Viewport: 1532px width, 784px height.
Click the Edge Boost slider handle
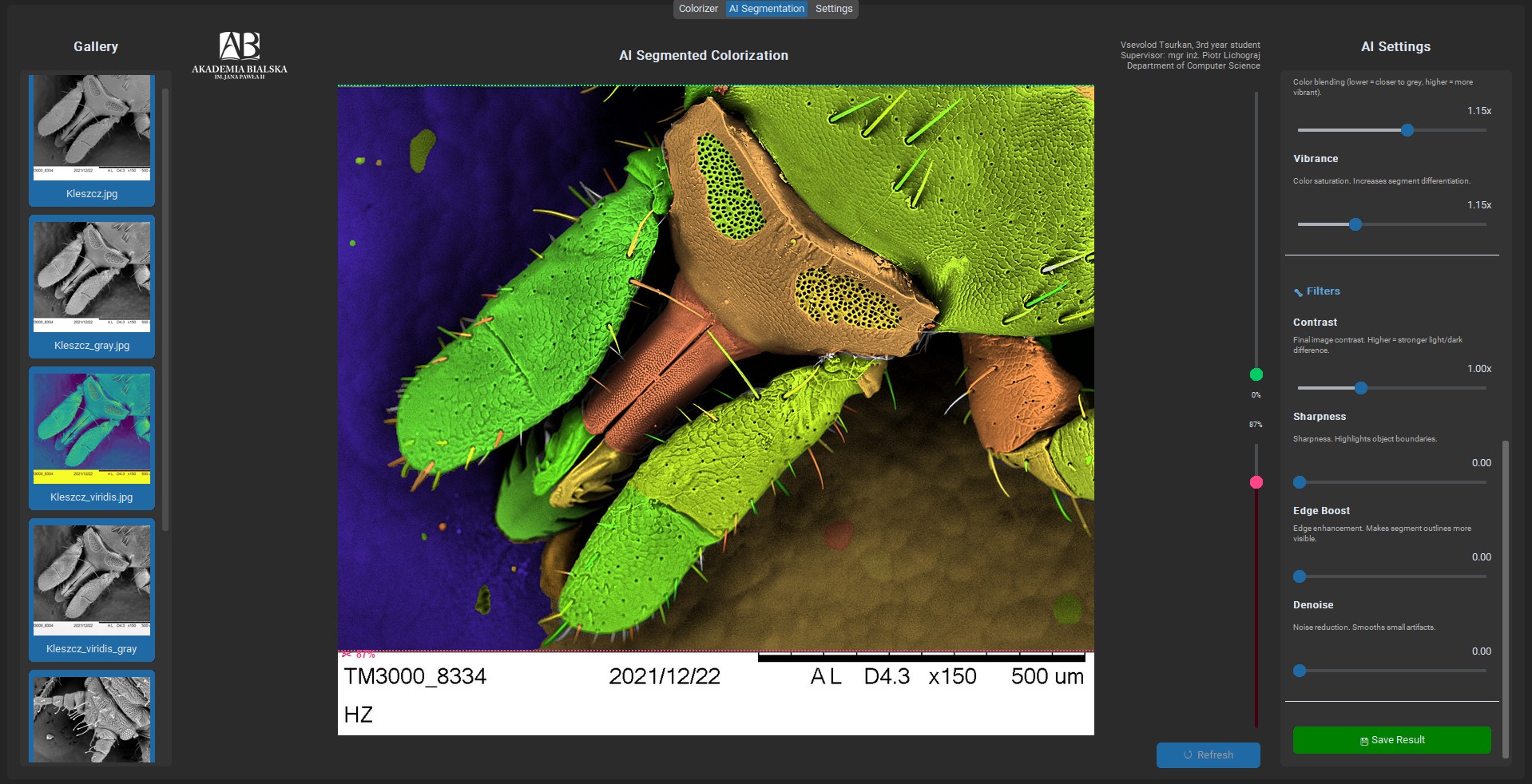coord(1300,576)
